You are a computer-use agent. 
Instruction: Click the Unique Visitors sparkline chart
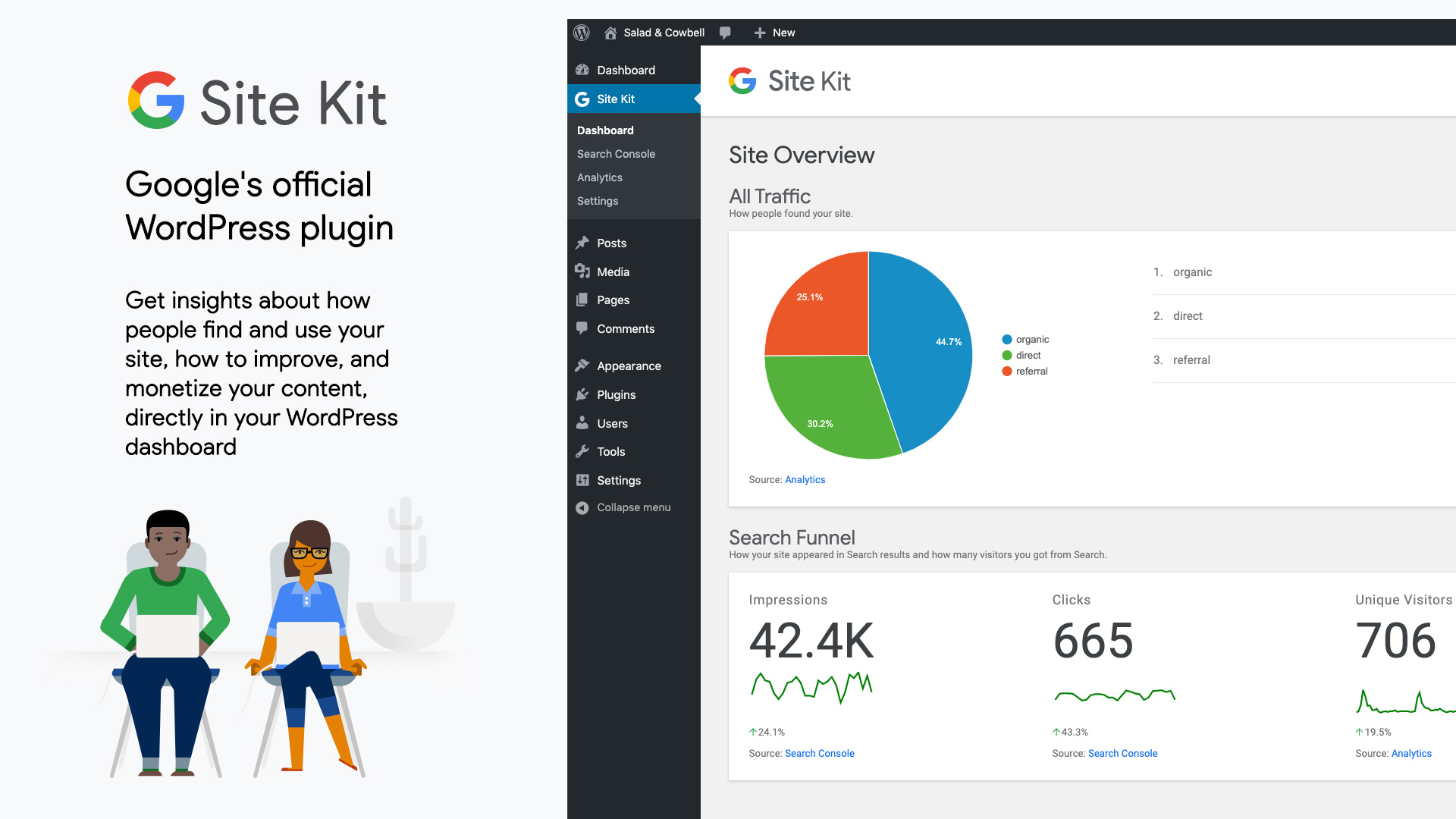[x=1406, y=701]
